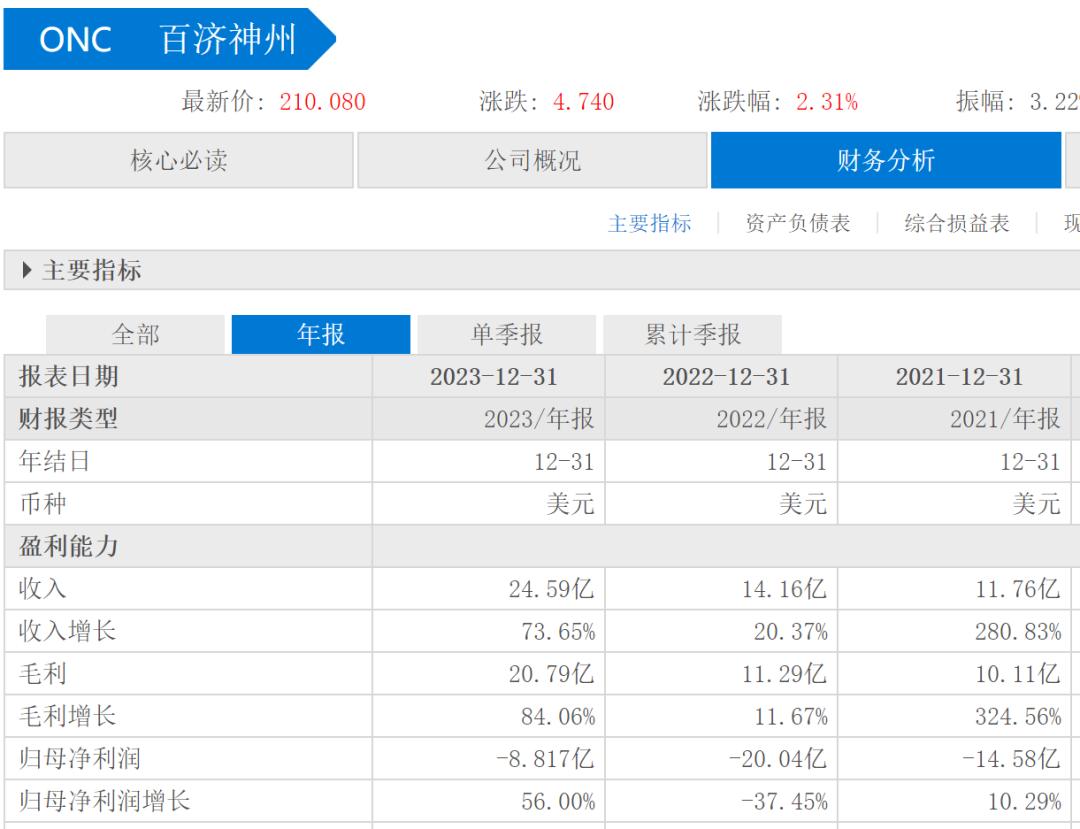Open the 综合损益表 link
This screenshot has height=829, width=1080.
tap(957, 223)
